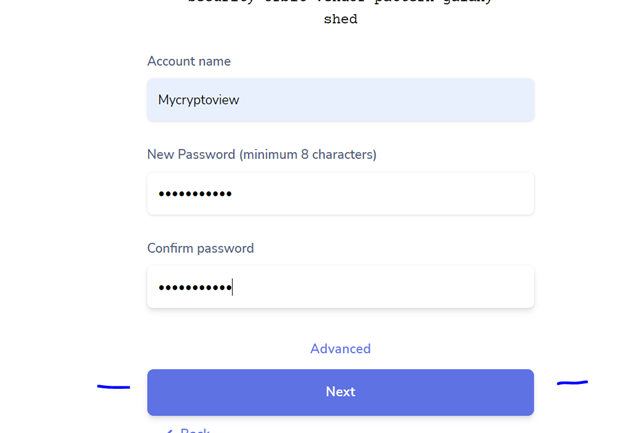Focus the Account name input field
This screenshot has width=639, height=433.
340,100
